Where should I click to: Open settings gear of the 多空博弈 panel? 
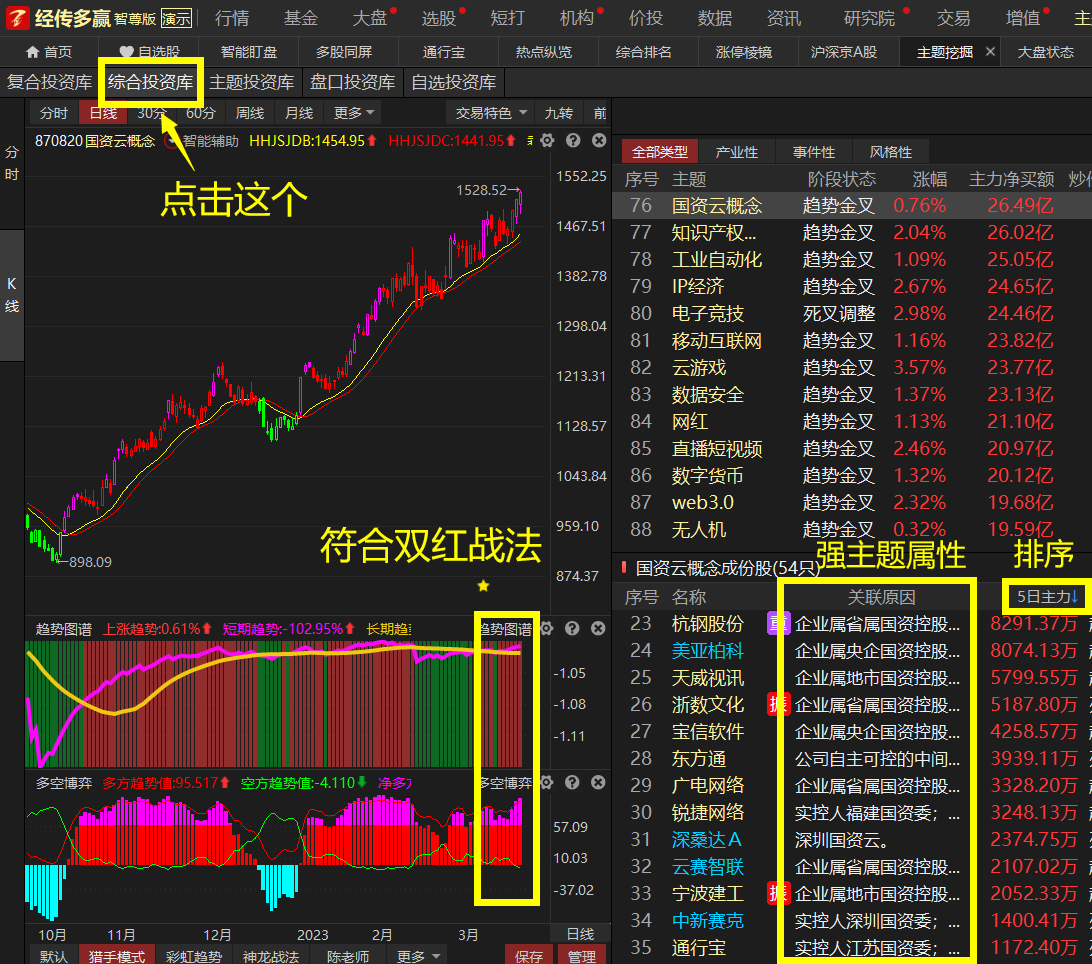pyautogui.click(x=547, y=782)
